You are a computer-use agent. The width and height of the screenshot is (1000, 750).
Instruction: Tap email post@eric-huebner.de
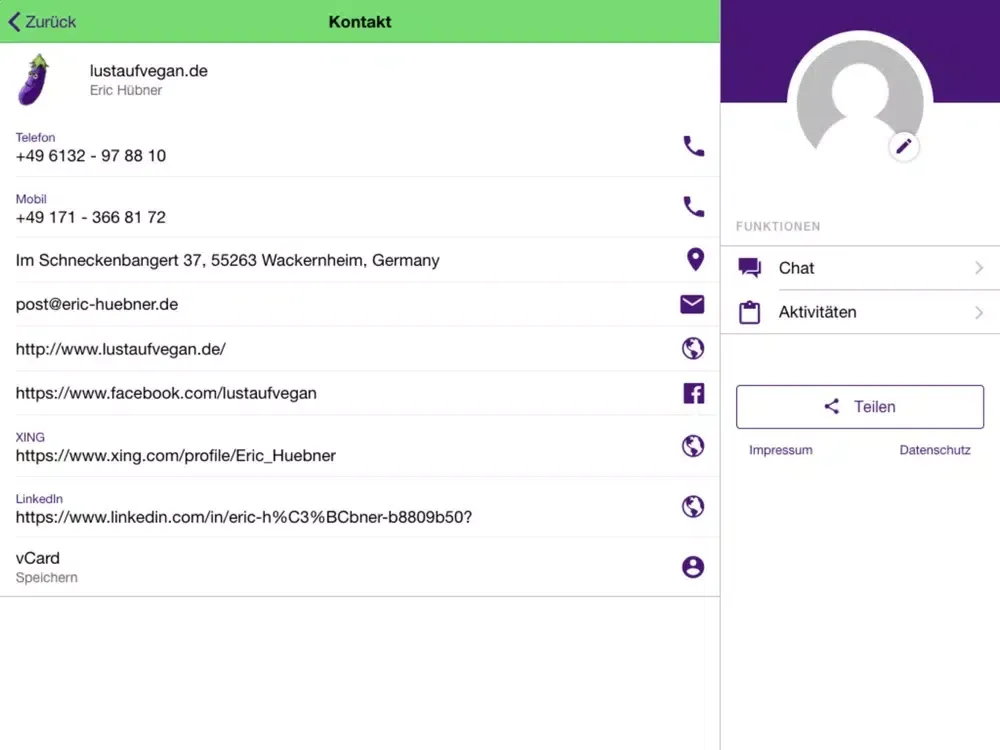point(97,304)
